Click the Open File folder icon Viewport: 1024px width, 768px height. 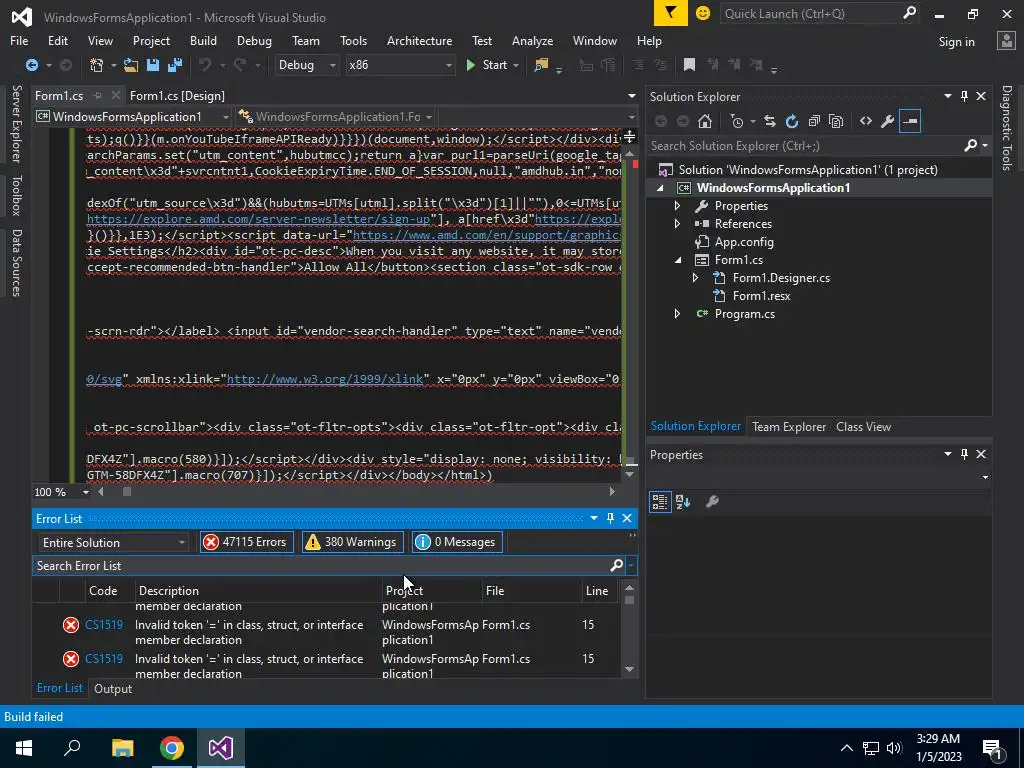click(131, 65)
